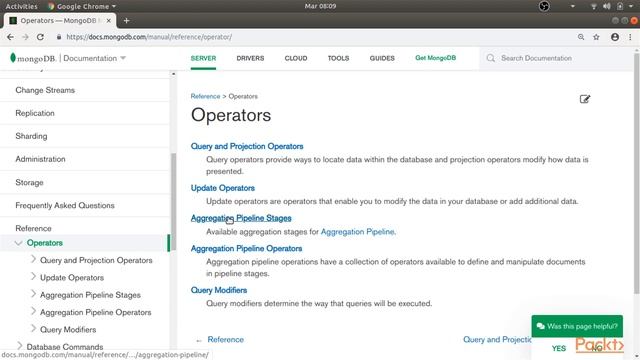The width and height of the screenshot is (640, 360).
Task: Click the browser address bar URL
Action: [x=149, y=37]
